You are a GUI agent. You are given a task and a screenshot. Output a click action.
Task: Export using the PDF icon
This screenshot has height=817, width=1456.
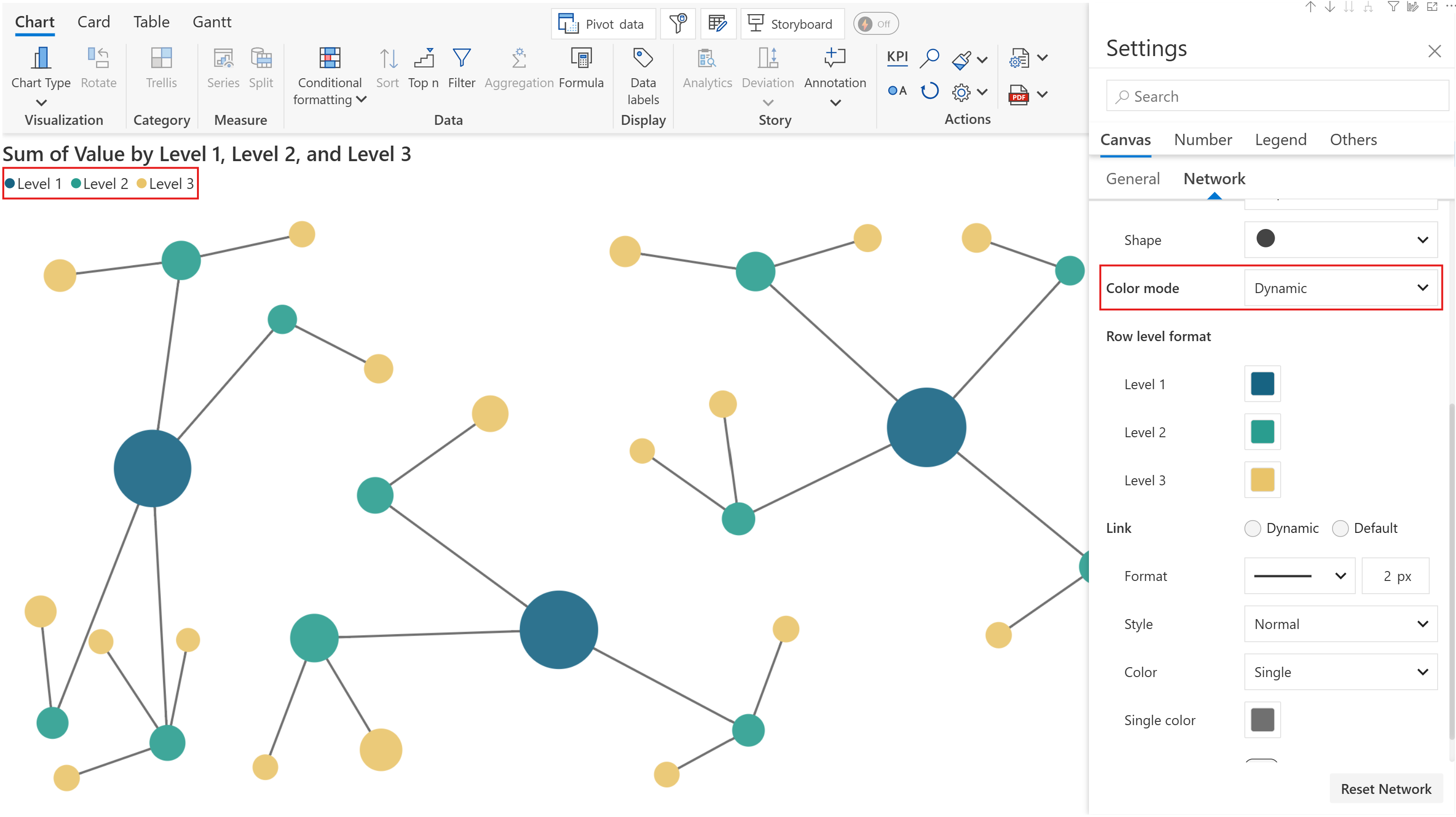coord(1019,94)
